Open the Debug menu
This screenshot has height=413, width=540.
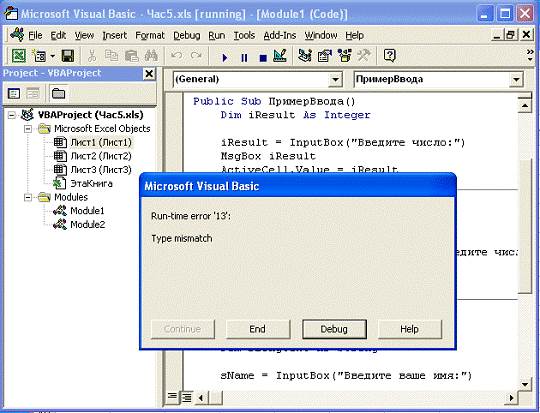[x=187, y=35]
